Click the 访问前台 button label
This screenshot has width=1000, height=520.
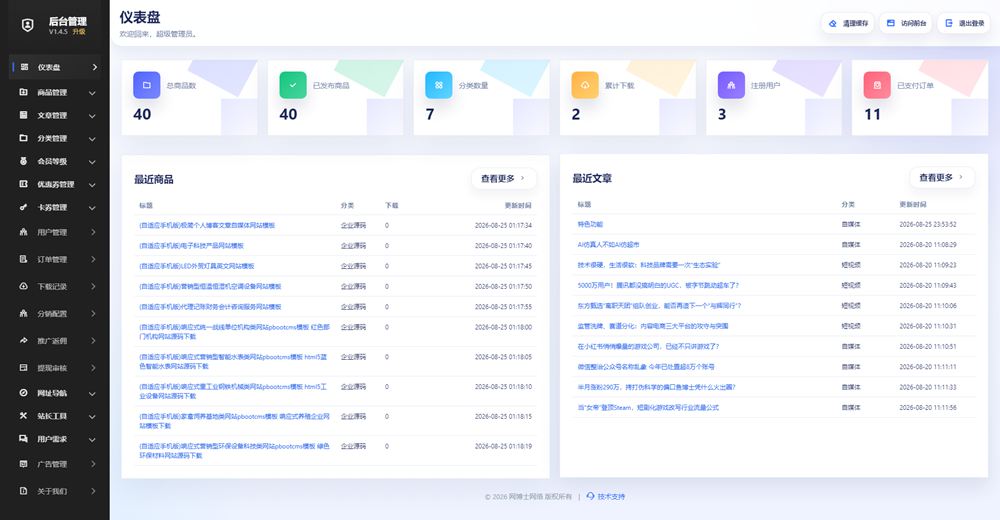(x=913, y=23)
